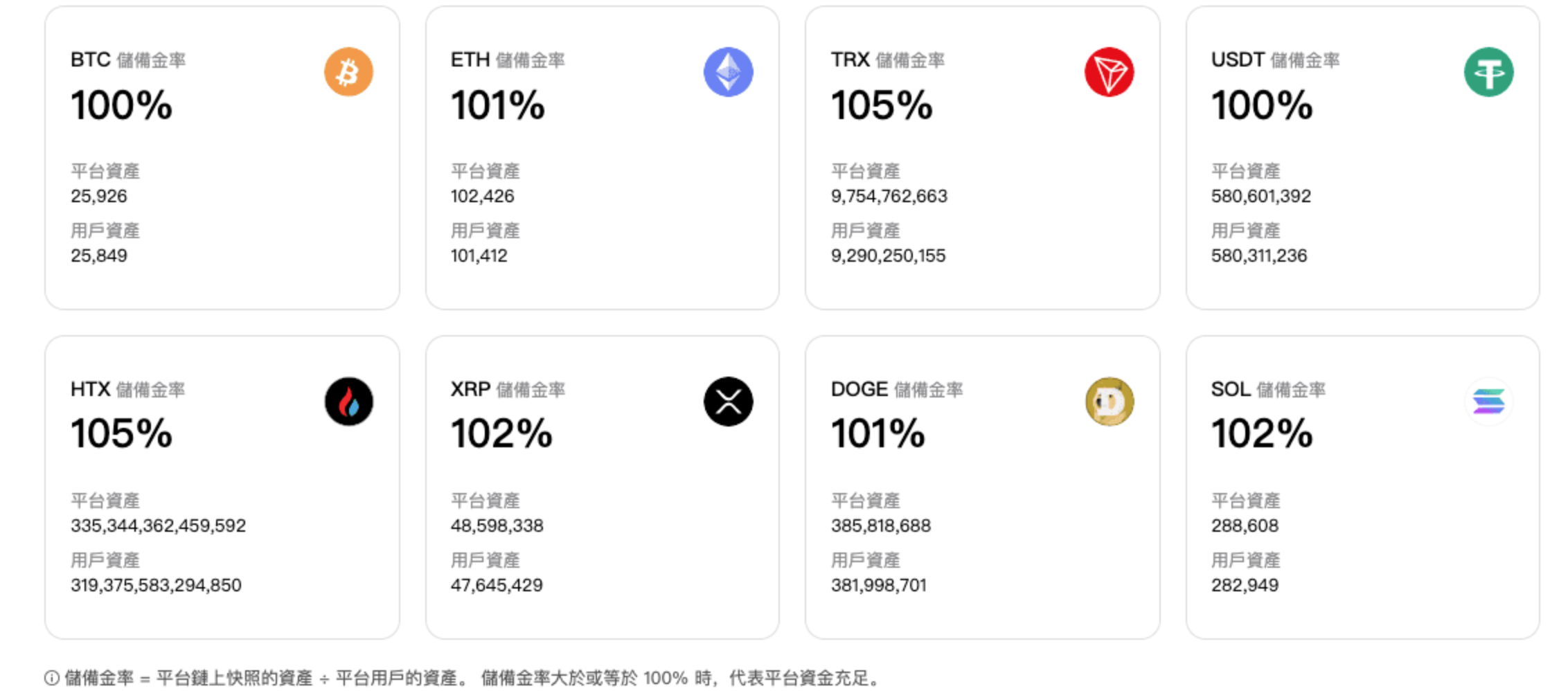Select the HTX flame logo icon

348,402
